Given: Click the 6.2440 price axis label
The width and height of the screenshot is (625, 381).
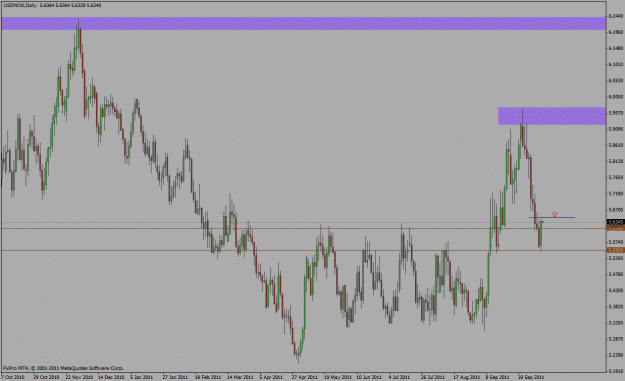Looking at the screenshot, I should pos(615,16).
